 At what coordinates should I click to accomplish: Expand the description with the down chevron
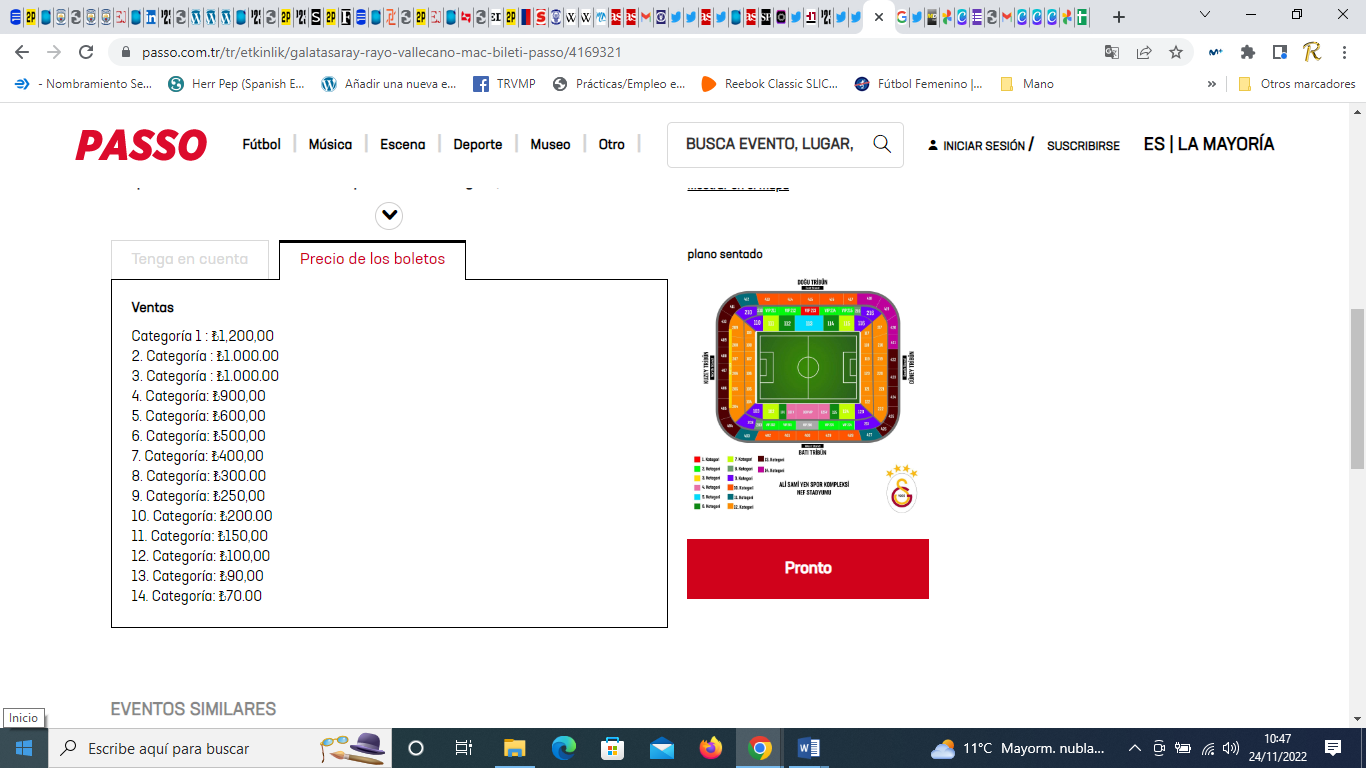tap(389, 215)
